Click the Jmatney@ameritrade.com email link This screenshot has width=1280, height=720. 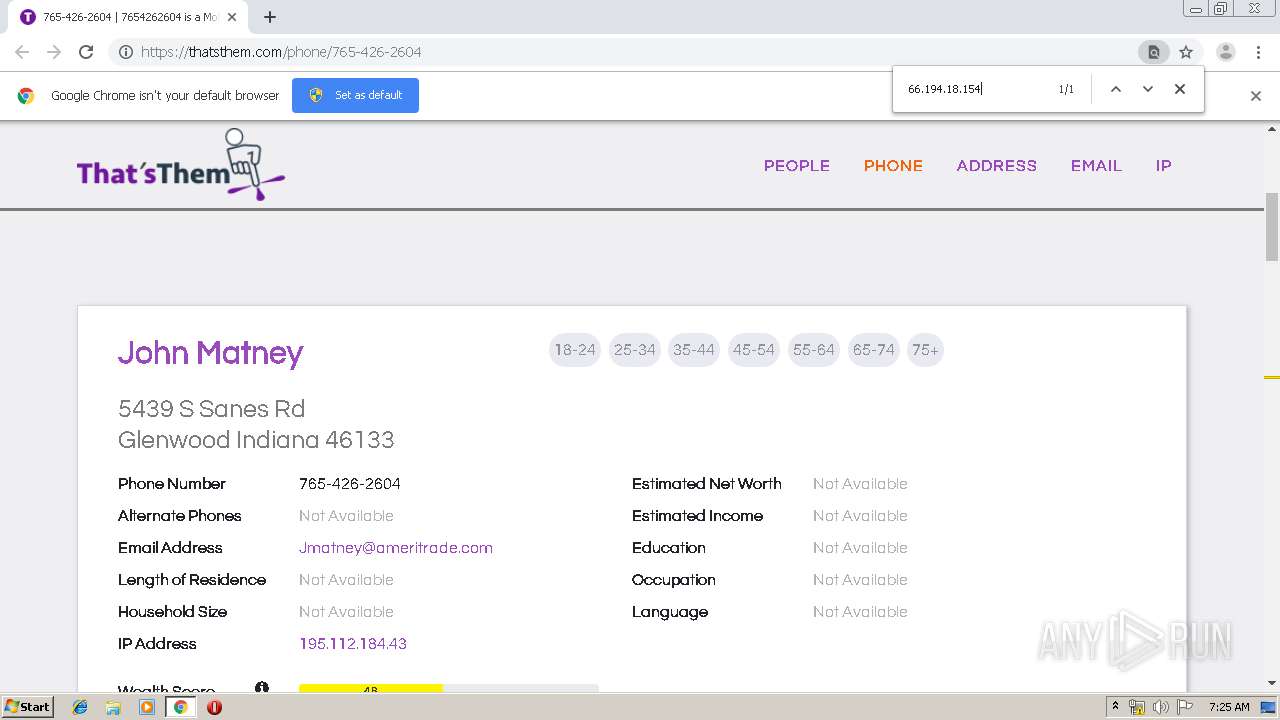[396, 548]
